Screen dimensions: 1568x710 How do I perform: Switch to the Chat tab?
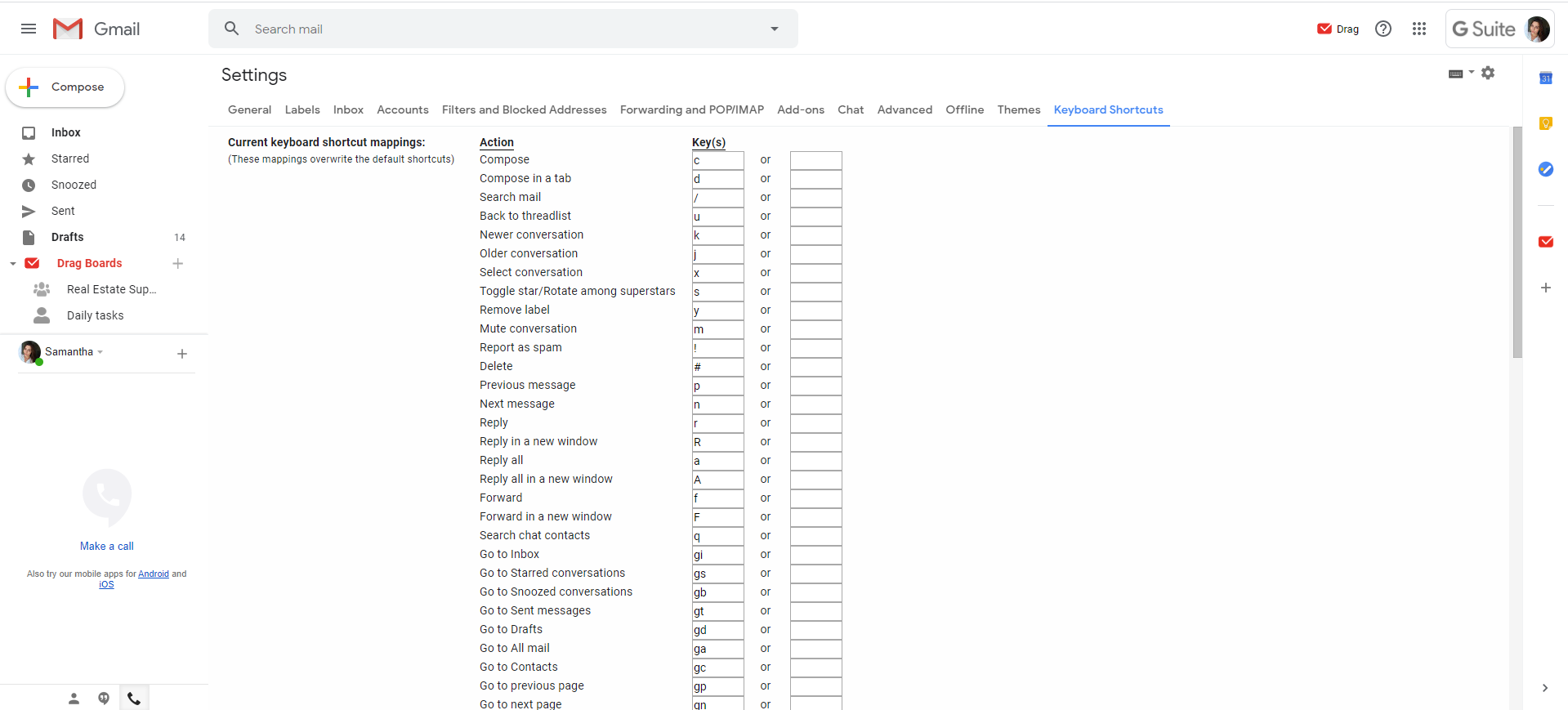(851, 109)
